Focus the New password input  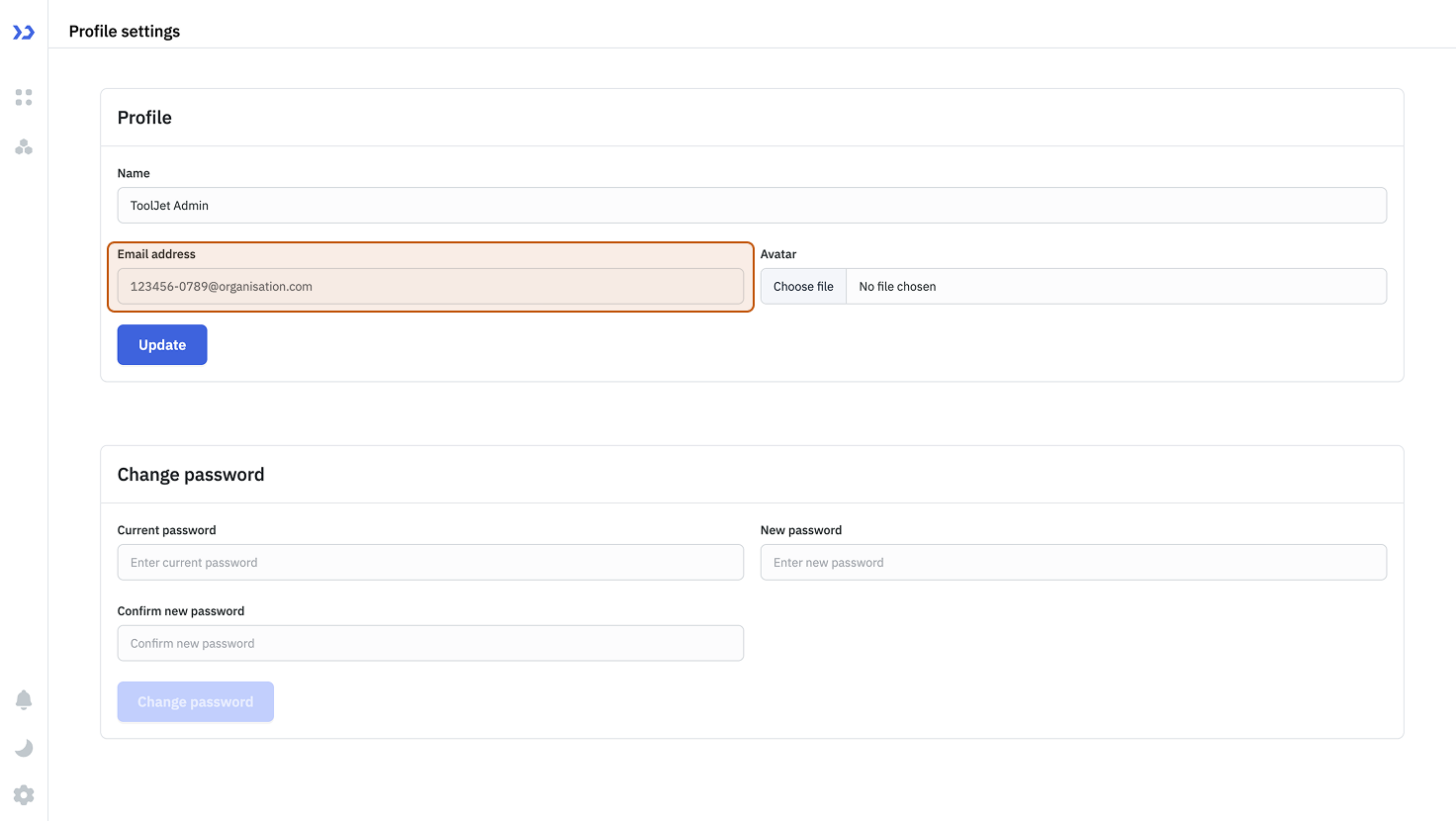(1073, 563)
